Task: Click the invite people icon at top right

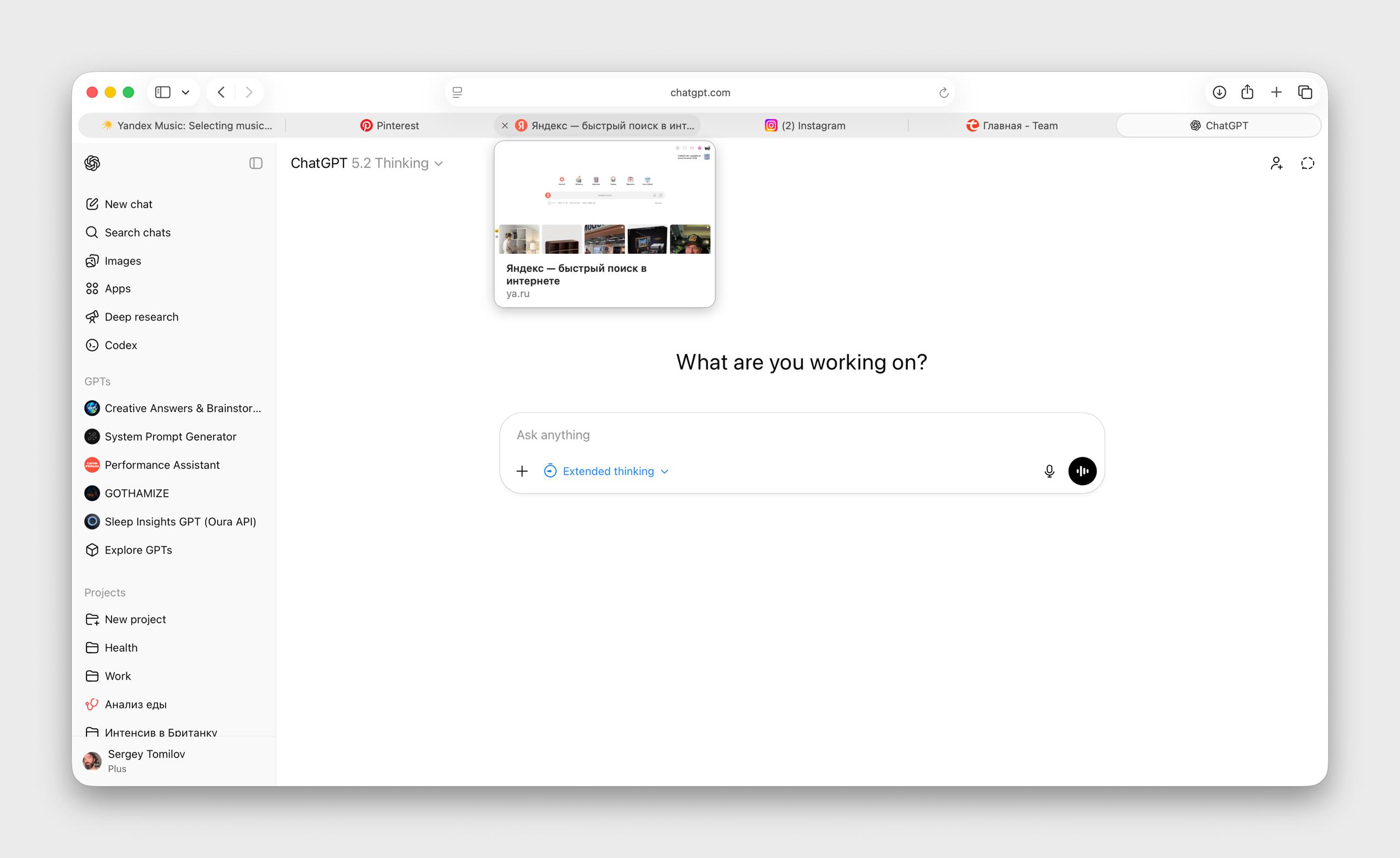Action: 1277,164
